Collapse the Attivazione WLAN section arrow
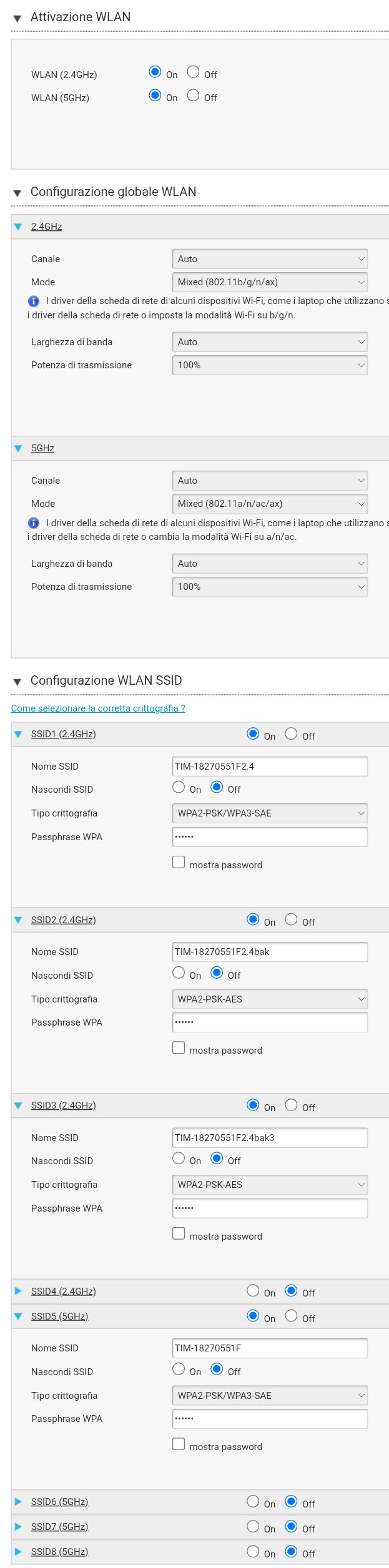 17,19
